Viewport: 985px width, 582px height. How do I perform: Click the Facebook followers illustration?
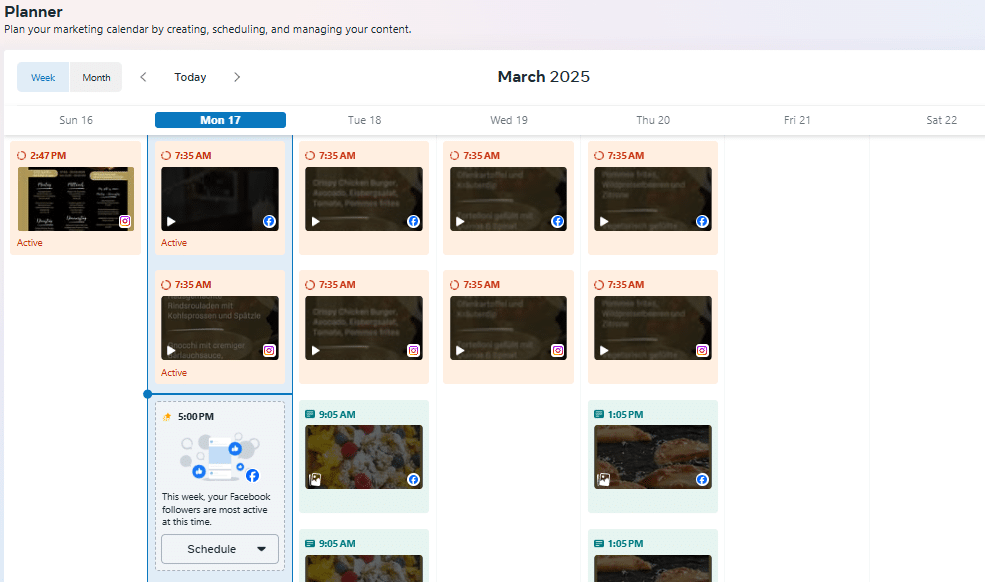[x=219, y=457]
